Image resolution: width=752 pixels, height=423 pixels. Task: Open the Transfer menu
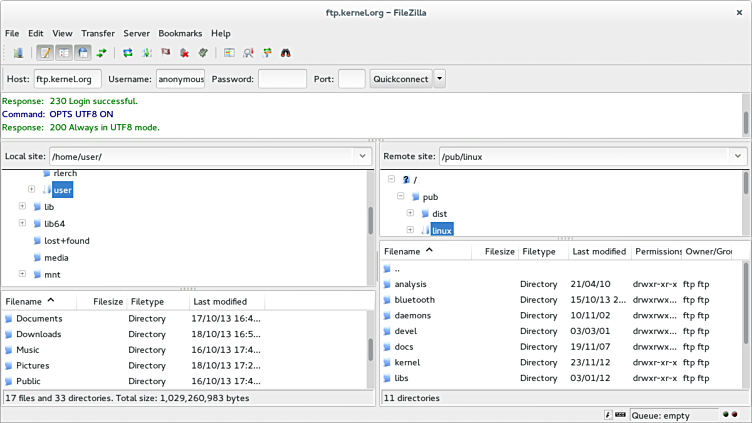pos(98,33)
